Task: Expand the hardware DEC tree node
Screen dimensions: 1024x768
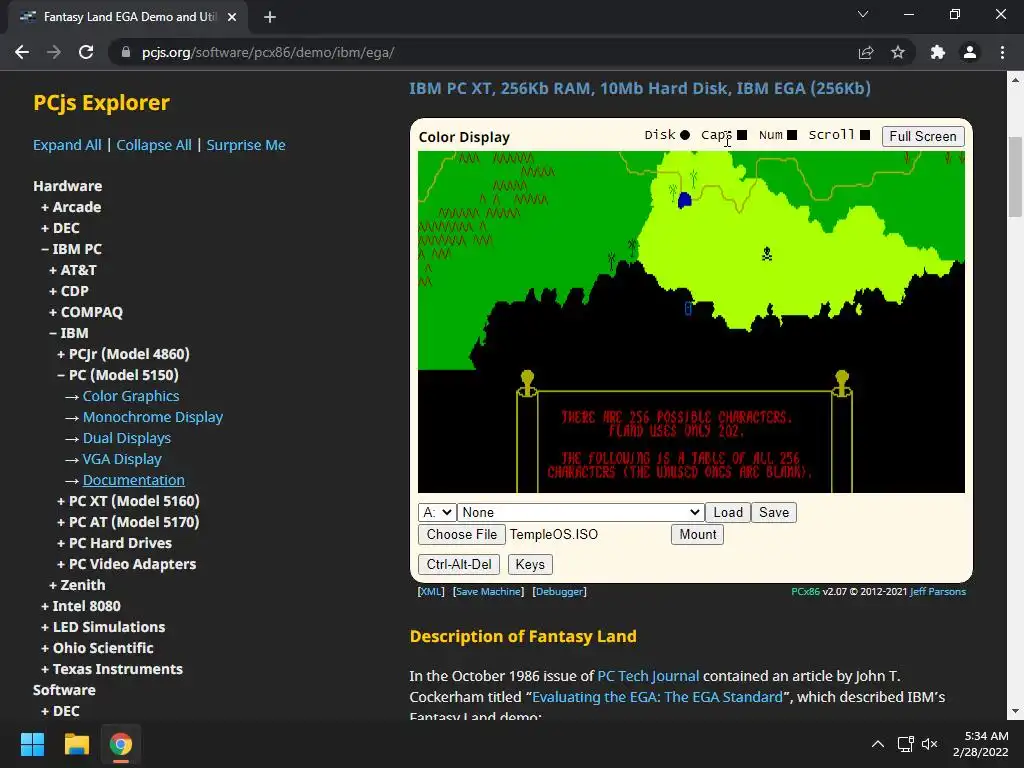Action: 60,228
